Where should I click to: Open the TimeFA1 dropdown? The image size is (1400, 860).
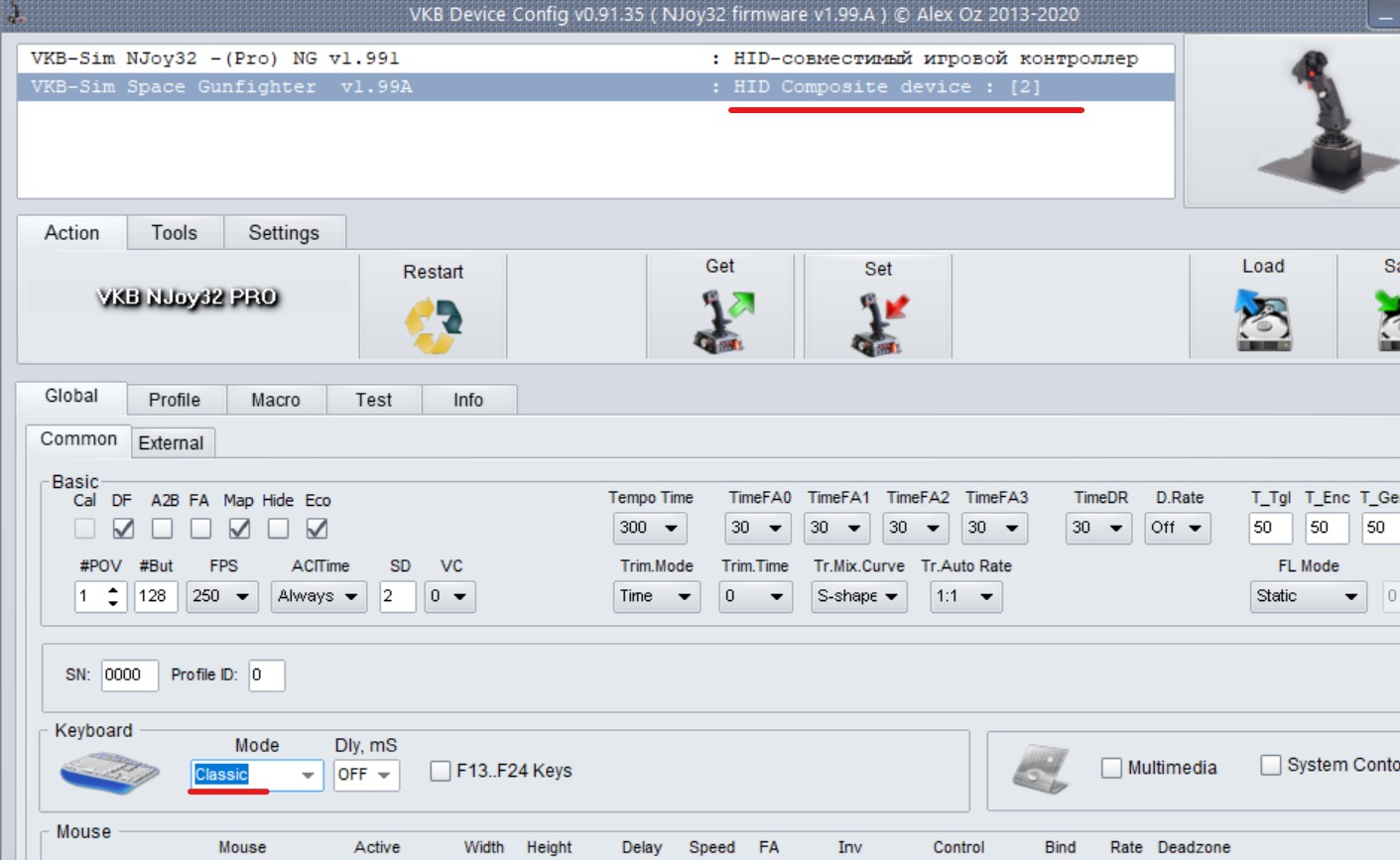coord(836,528)
